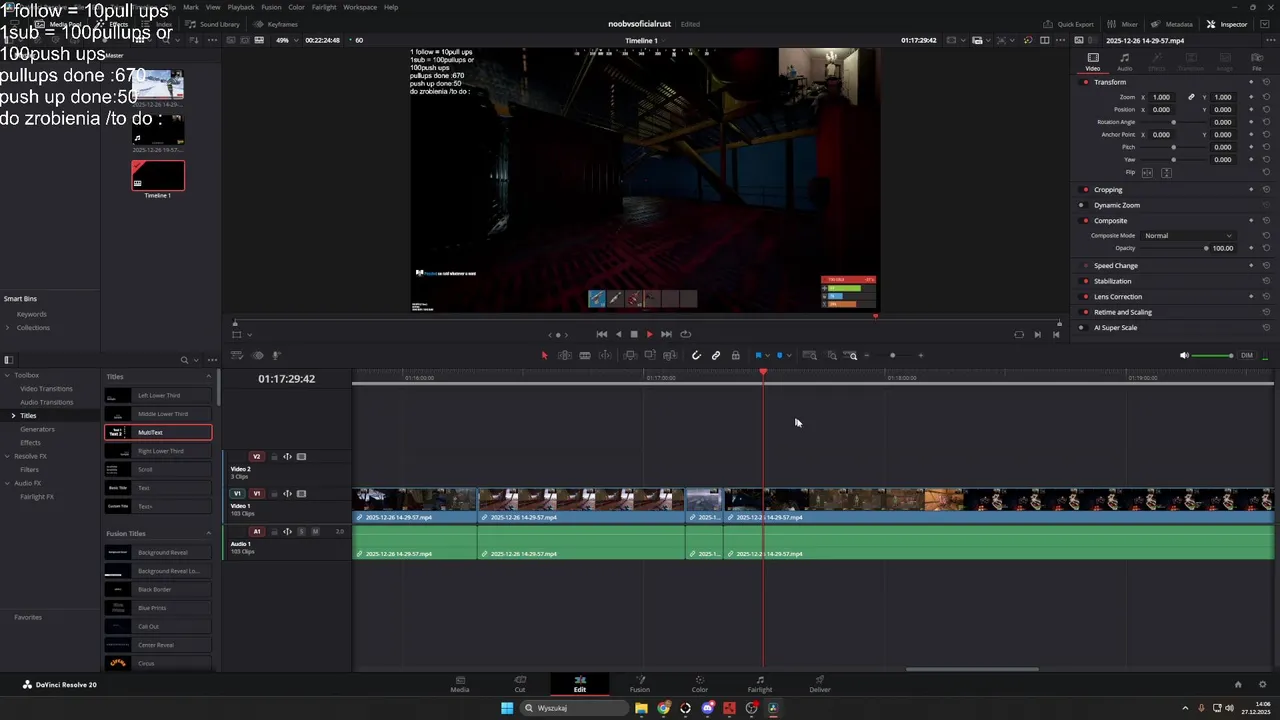This screenshot has width=1280, height=720.
Task: Collapse the Fusion Titles list header
Action: tap(209, 533)
